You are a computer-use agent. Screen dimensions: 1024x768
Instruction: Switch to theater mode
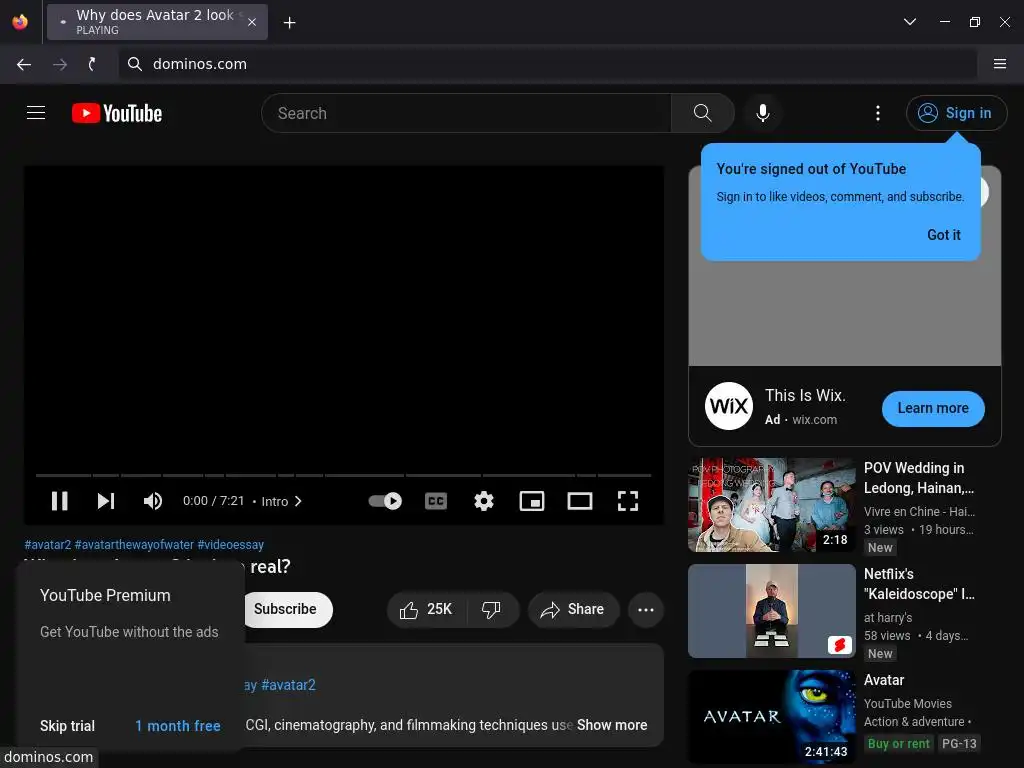pos(580,501)
